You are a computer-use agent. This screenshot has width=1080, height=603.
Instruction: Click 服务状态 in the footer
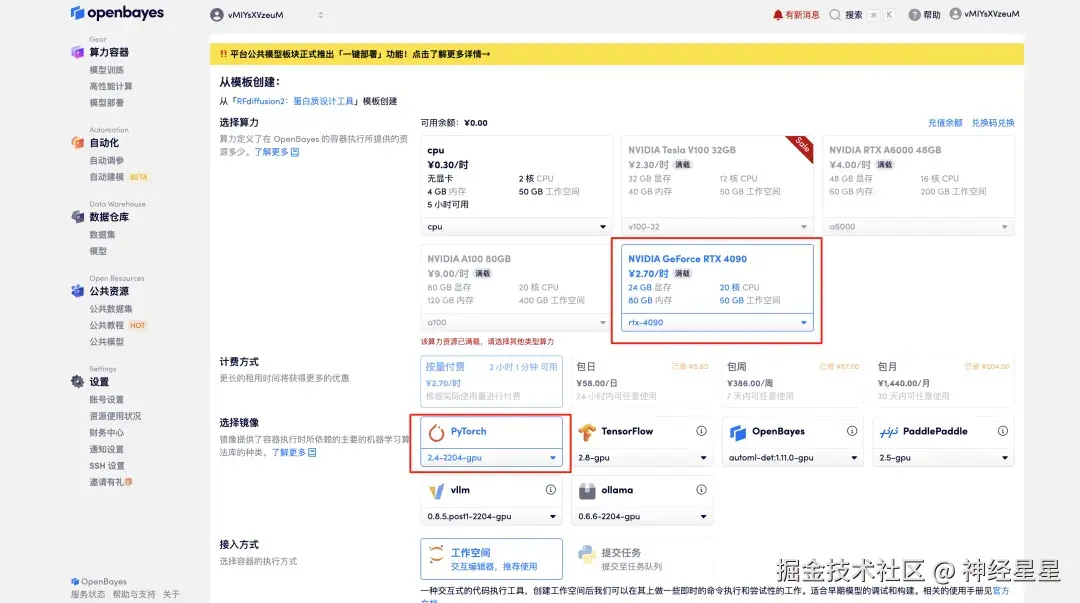click(x=87, y=594)
